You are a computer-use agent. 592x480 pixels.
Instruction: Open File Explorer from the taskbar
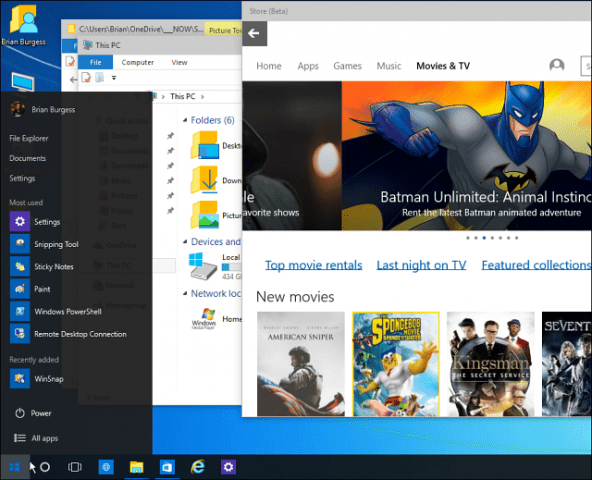(136, 467)
